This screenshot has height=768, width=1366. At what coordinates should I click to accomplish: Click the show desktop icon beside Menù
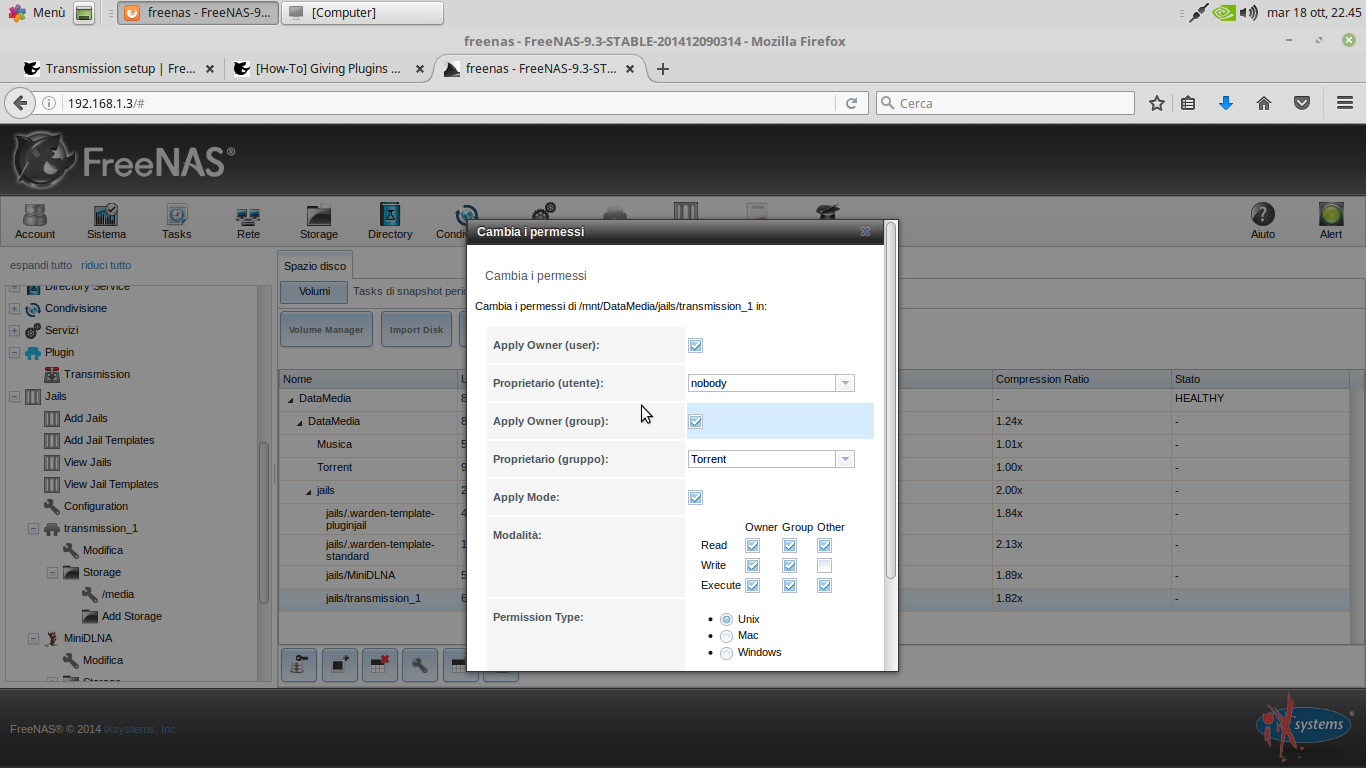pyautogui.click(x=85, y=13)
